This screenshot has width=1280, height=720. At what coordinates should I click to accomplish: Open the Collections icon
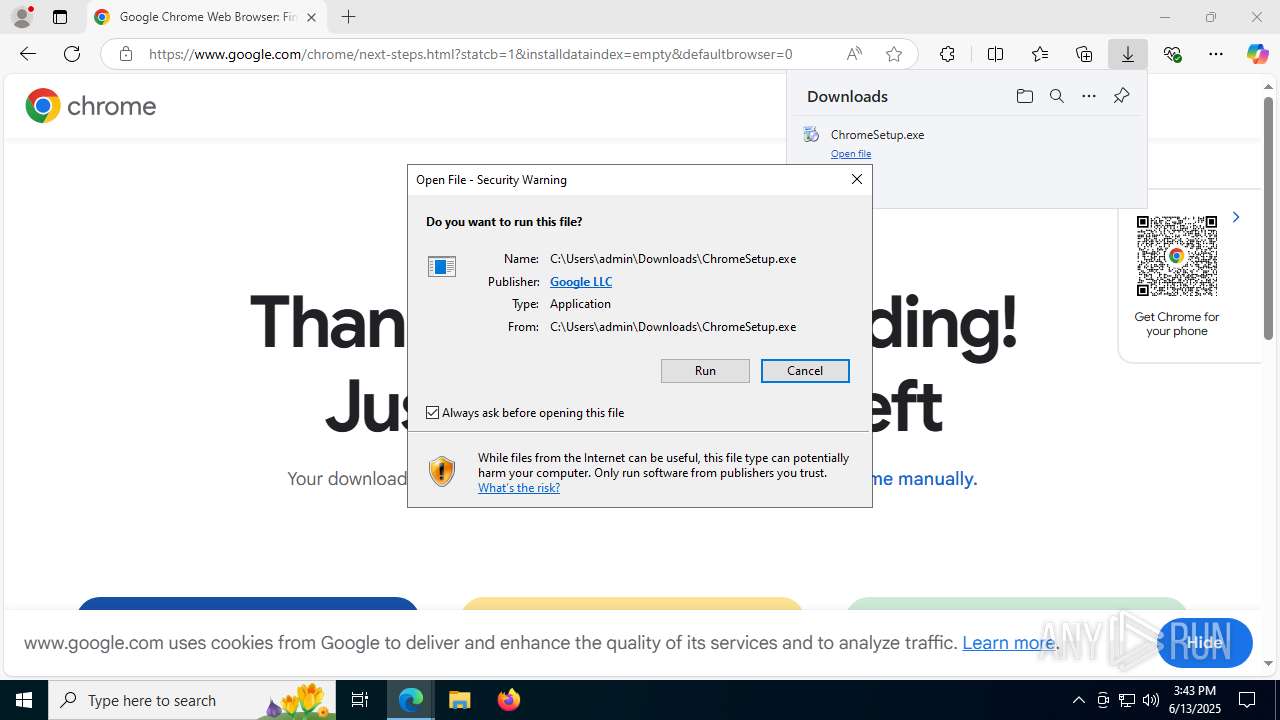coord(1084,54)
